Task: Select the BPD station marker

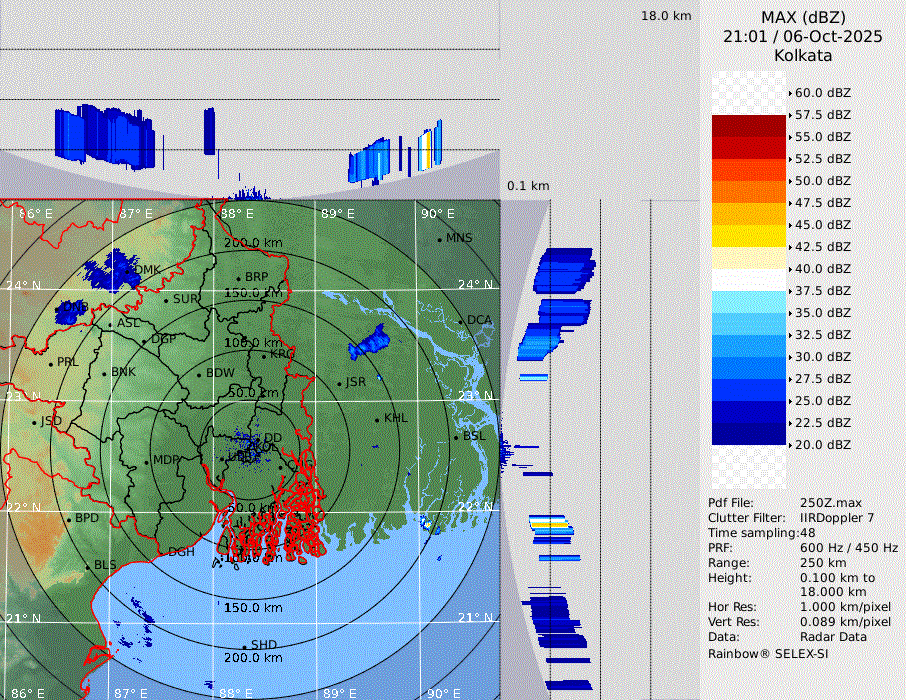Action: click(68, 519)
